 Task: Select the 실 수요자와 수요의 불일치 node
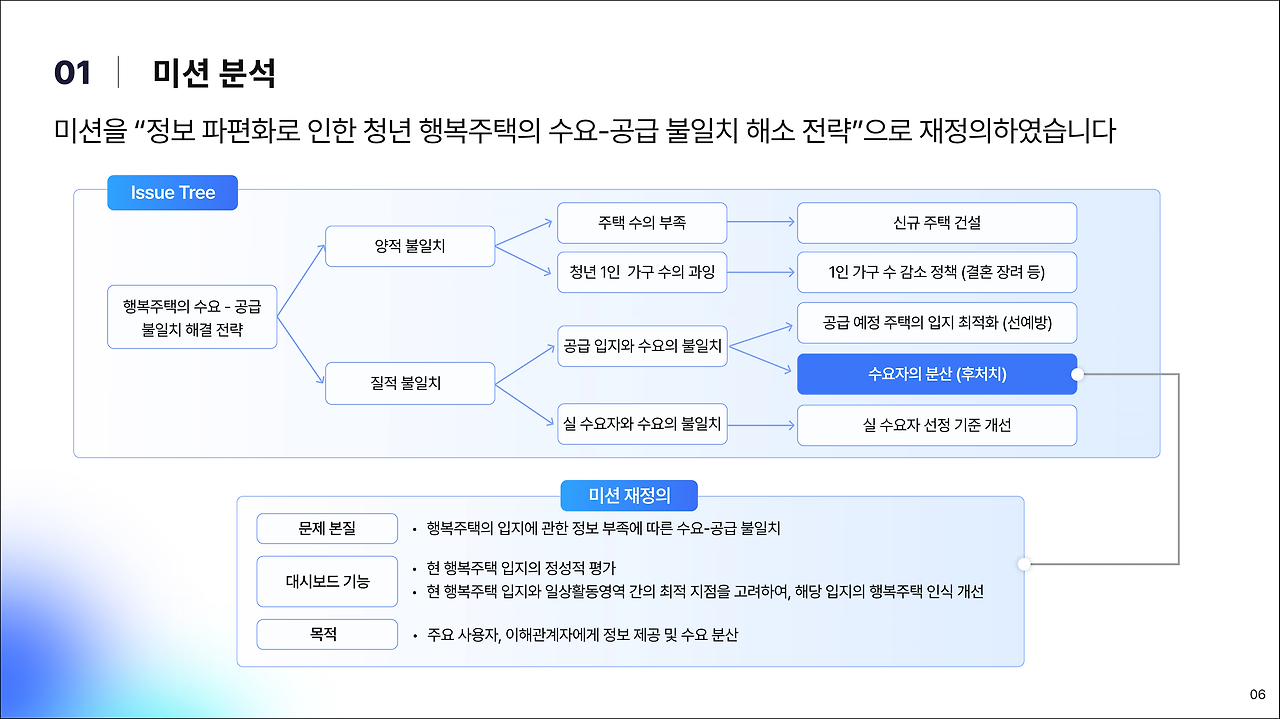click(x=642, y=423)
